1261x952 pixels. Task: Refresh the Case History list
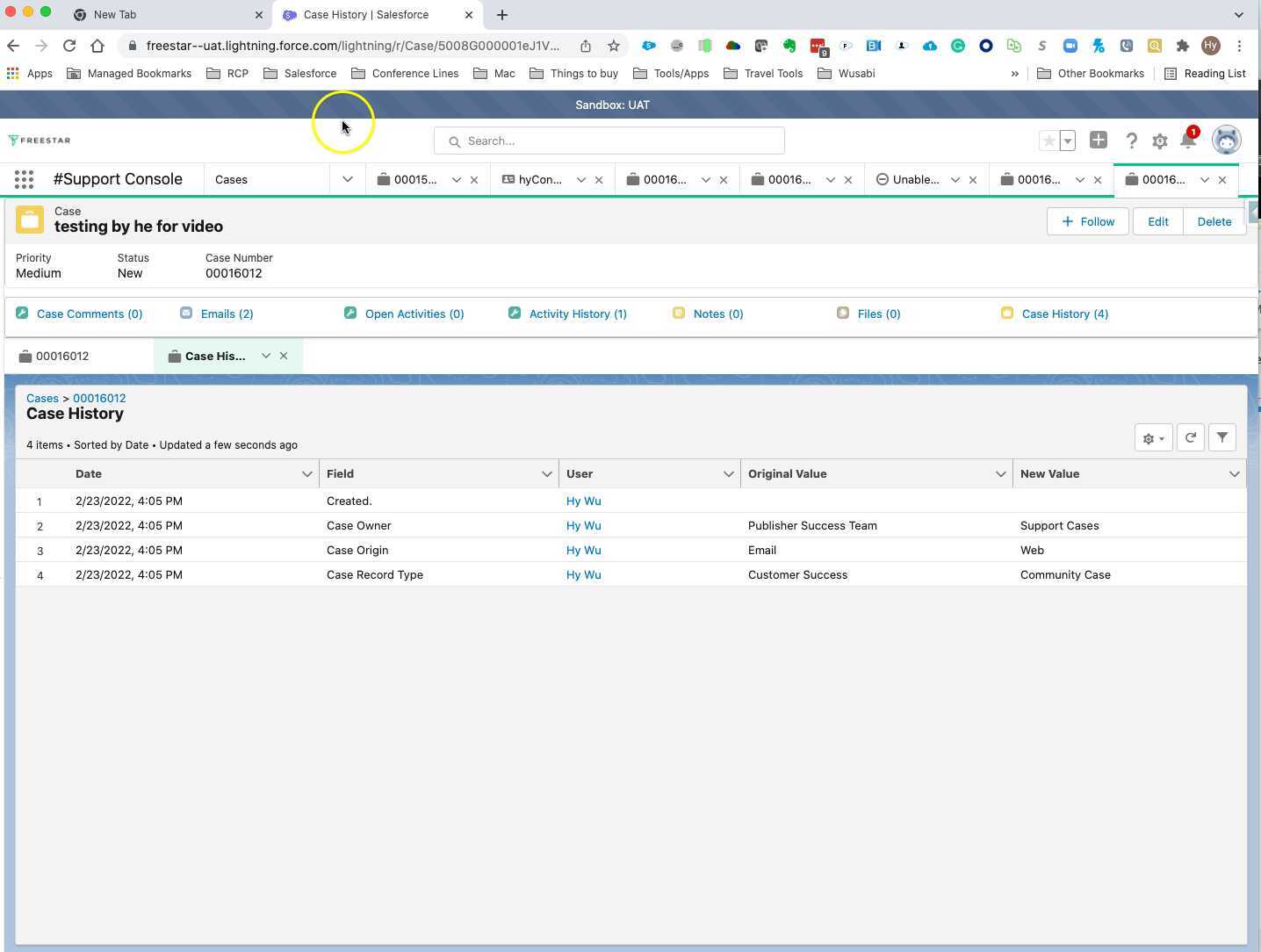point(1191,437)
